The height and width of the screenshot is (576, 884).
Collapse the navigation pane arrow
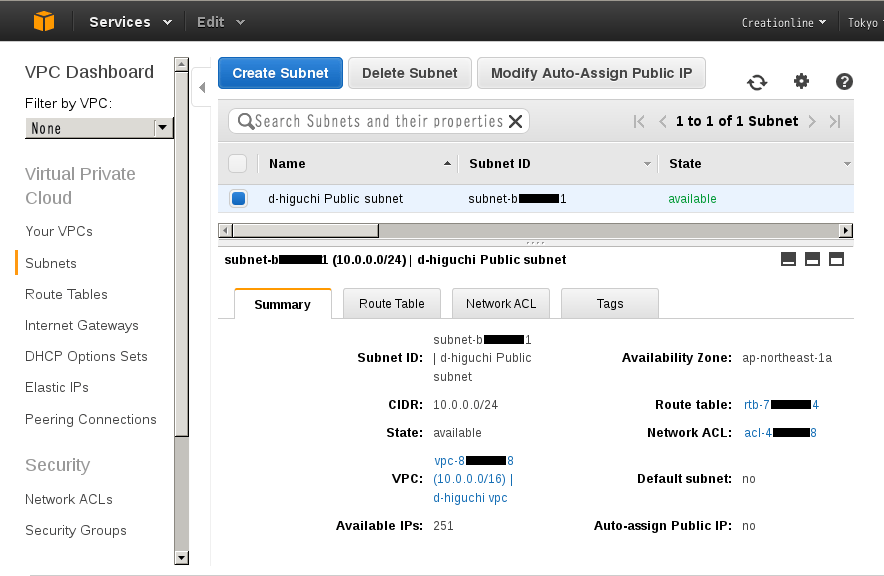click(x=202, y=87)
